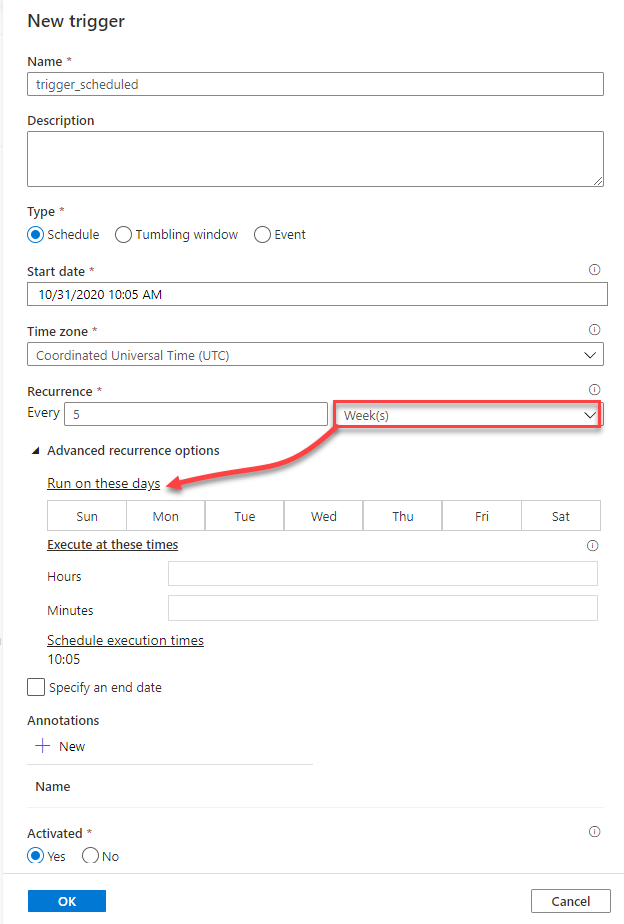Screen dimensions: 624x924
Task: Toggle Fri in Run on these days
Action: 482,516
